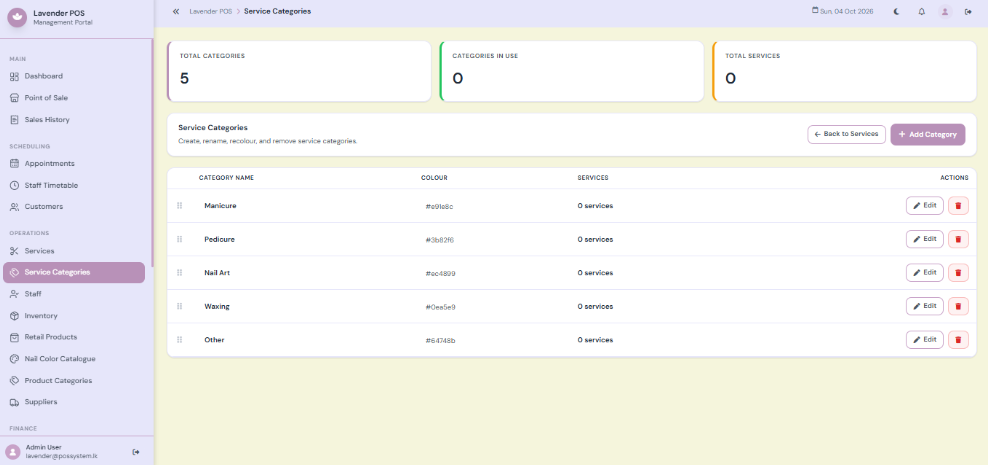Viewport: 988px width, 466px height.
Task: Click the colour code #e91e8c
Action: pyautogui.click(x=440, y=207)
